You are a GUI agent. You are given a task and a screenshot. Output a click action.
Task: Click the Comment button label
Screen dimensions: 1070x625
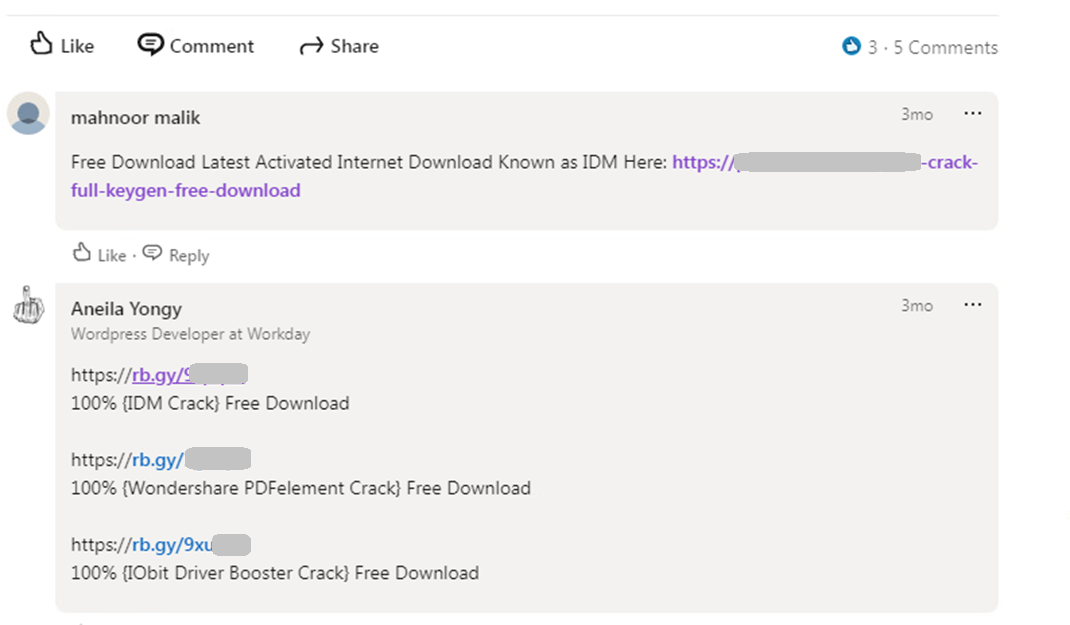(x=211, y=46)
